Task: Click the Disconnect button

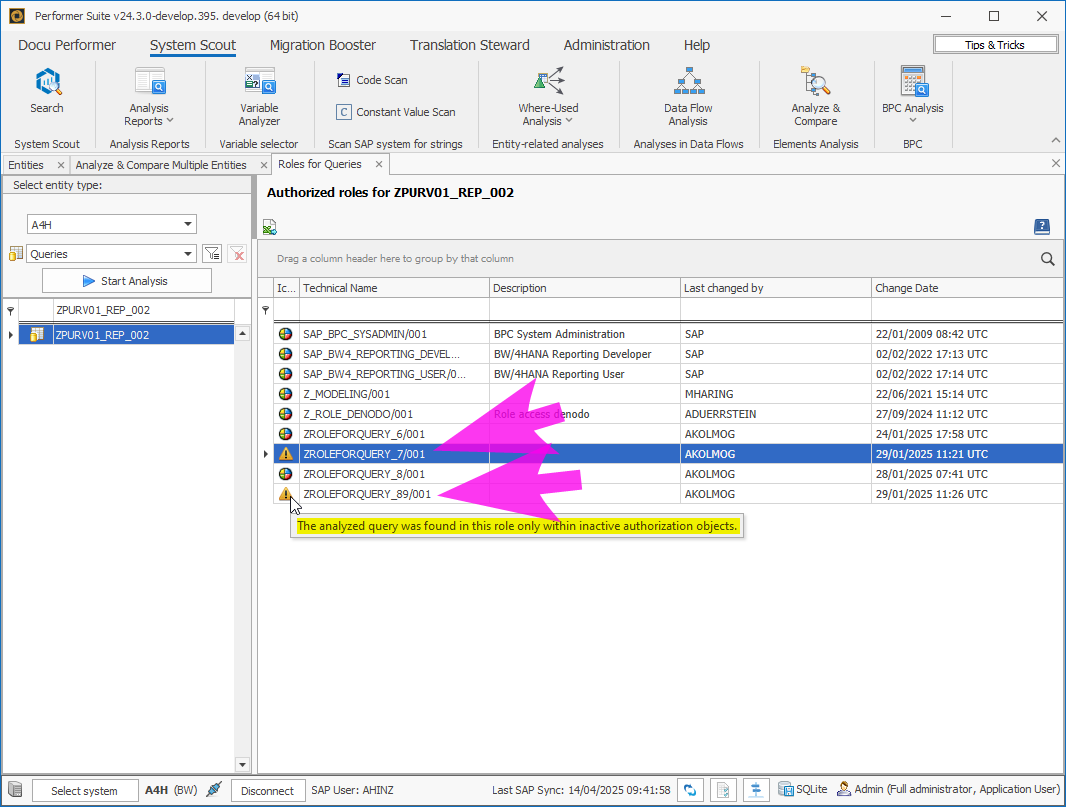Action: click(268, 791)
